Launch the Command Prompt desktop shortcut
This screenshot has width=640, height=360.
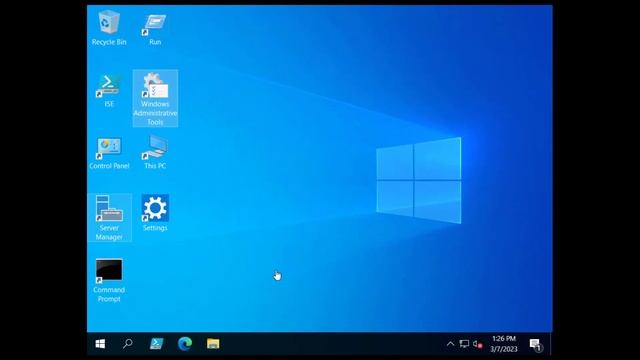(109, 280)
